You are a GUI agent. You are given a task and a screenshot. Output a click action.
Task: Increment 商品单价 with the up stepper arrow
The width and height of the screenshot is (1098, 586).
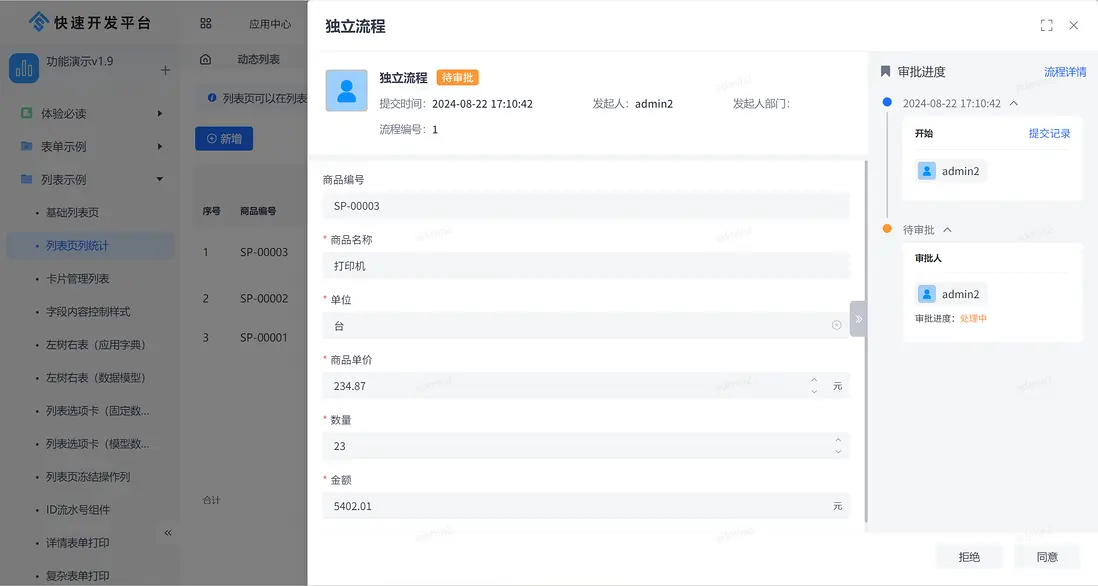813,381
